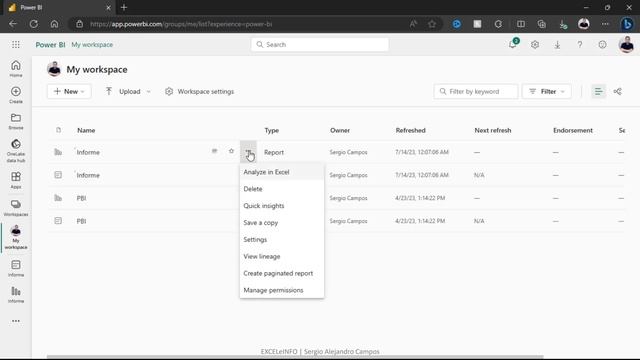Open Workspace settings
This screenshot has height=360, width=640.
pos(200,91)
